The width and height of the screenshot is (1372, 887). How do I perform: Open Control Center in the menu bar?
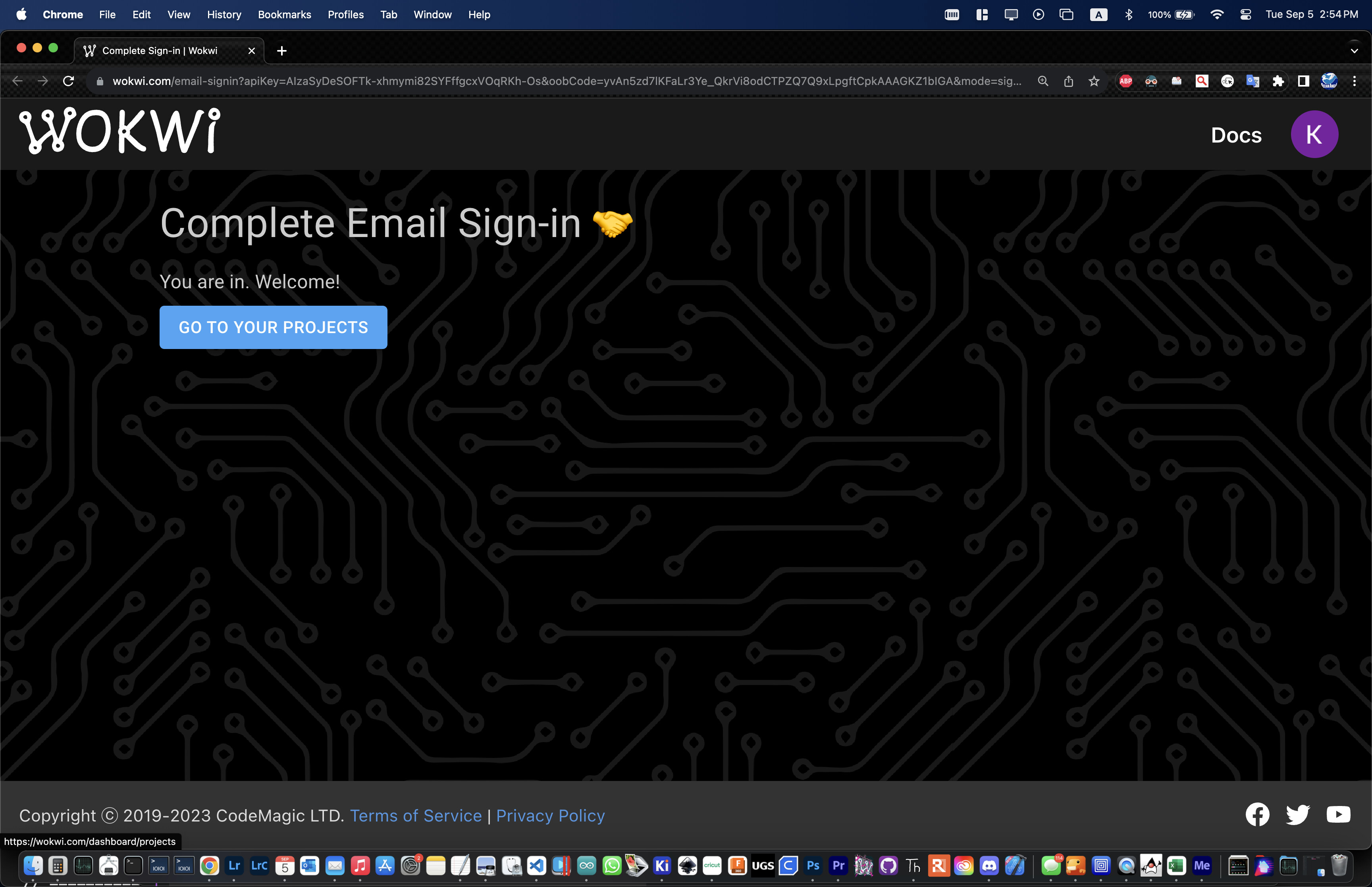(x=1245, y=14)
